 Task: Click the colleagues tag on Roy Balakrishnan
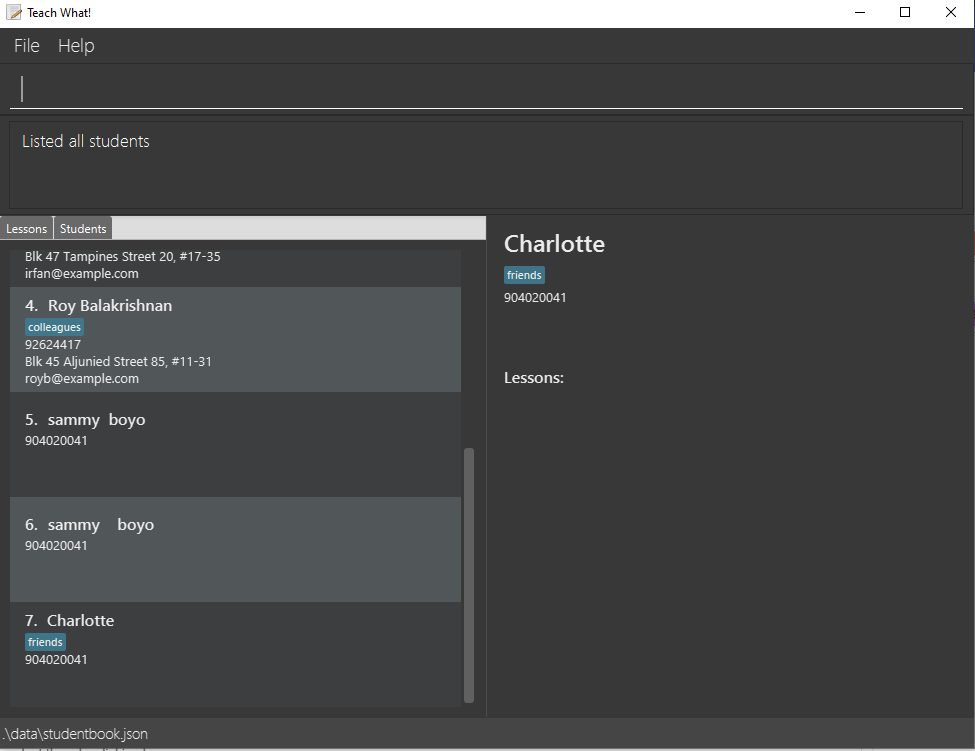pyautogui.click(x=54, y=327)
